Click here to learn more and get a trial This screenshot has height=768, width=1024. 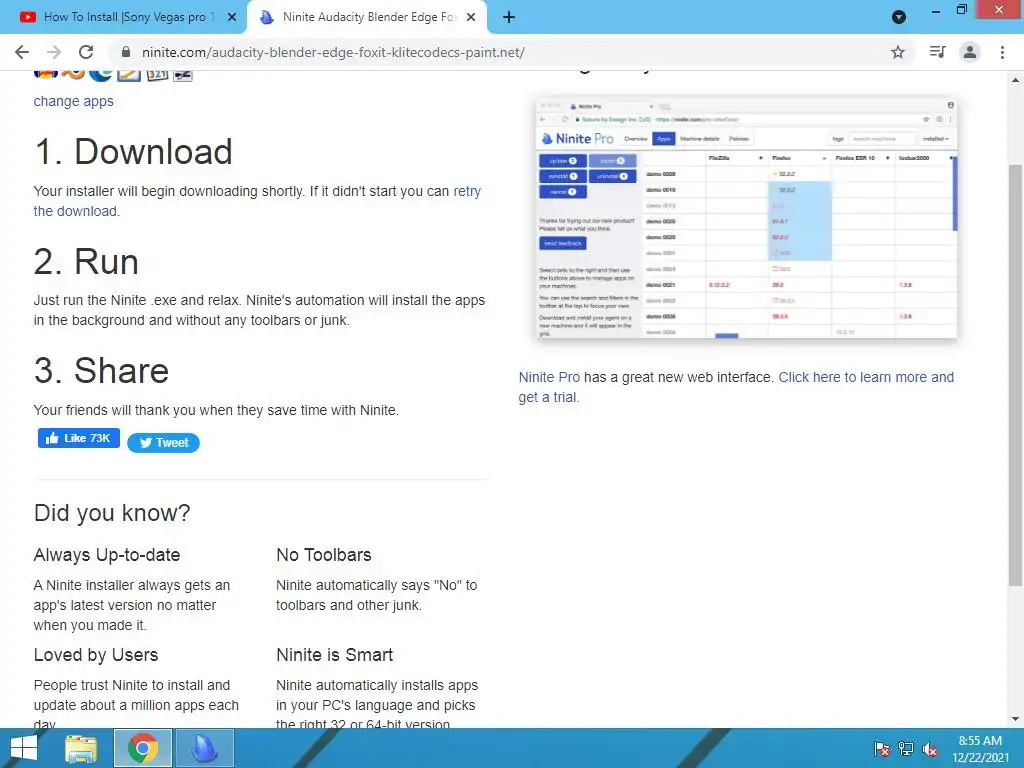click(736, 387)
